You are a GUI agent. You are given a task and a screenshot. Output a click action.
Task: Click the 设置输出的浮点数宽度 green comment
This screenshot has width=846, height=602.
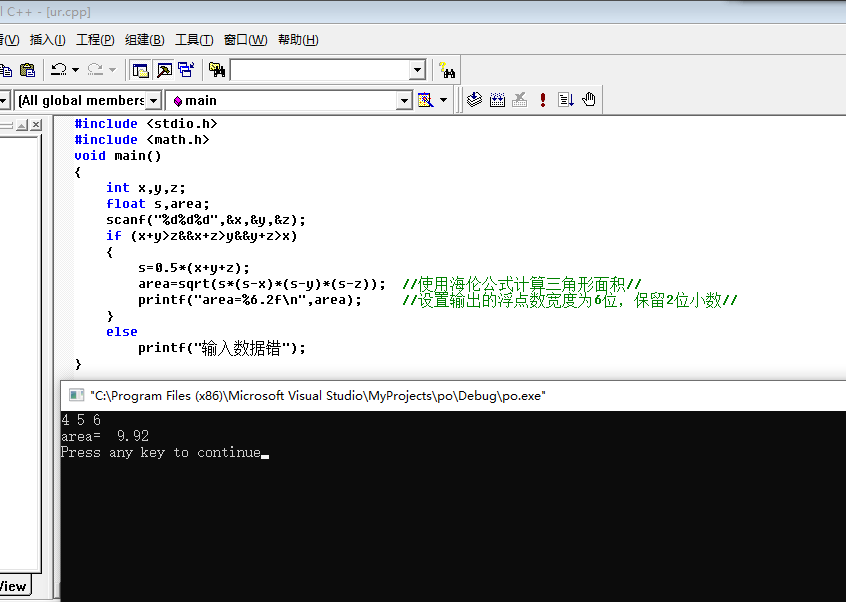[x=570, y=300]
